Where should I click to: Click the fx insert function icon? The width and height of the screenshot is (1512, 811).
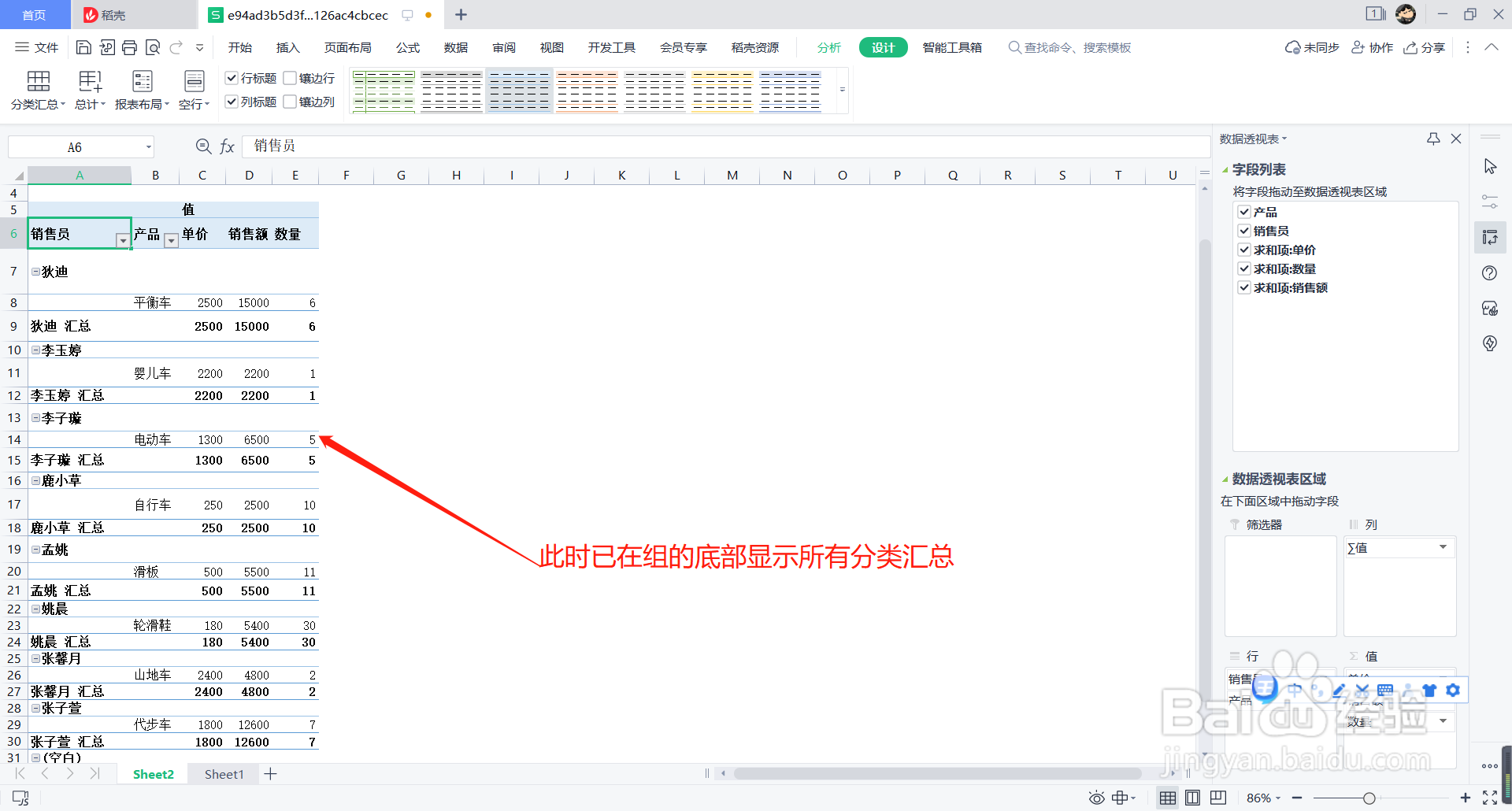(x=228, y=146)
